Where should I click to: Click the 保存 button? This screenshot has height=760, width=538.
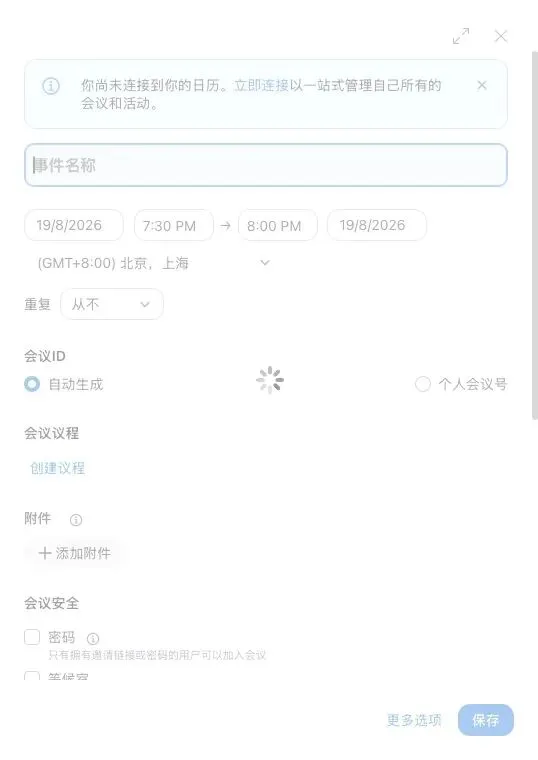point(486,720)
